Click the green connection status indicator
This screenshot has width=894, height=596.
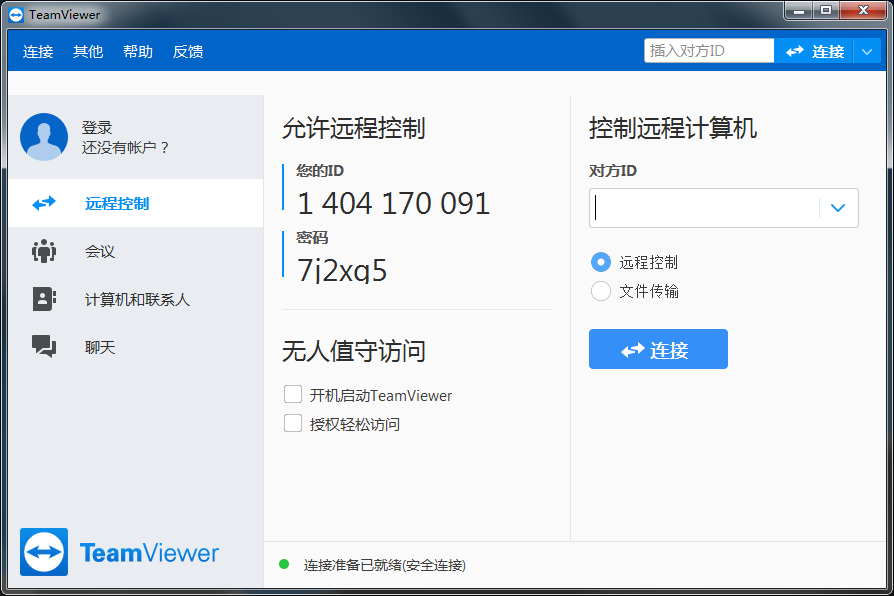coord(284,565)
